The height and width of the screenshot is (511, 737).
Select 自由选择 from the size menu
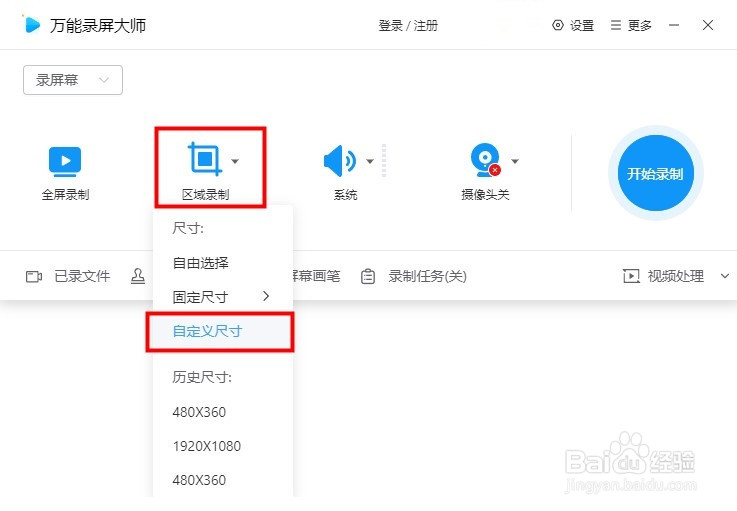coord(223,263)
